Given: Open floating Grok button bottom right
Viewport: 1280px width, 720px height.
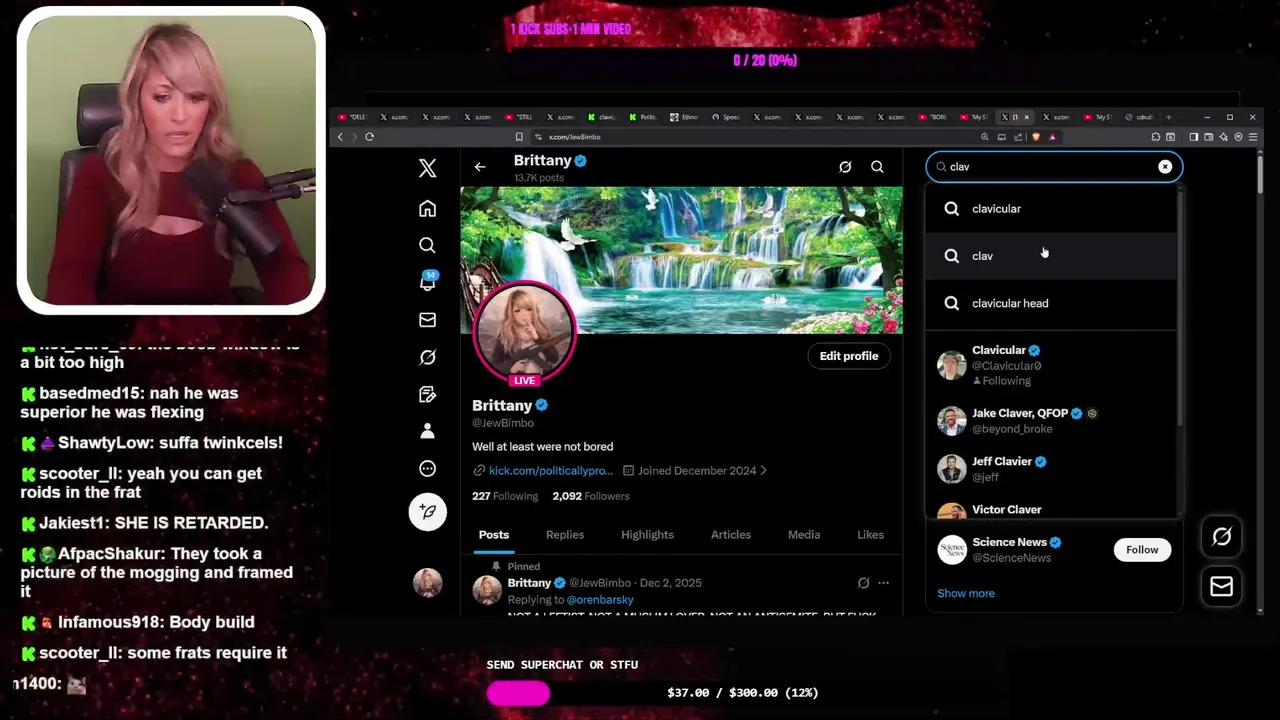Looking at the screenshot, I should (x=1222, y=537).
